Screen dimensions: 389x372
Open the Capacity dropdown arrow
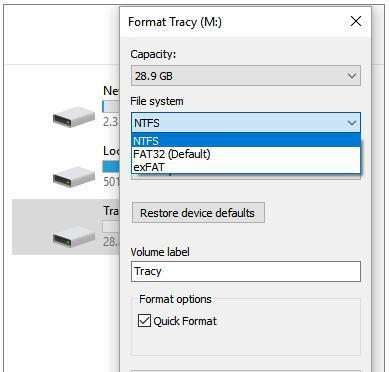coord(352,76)
